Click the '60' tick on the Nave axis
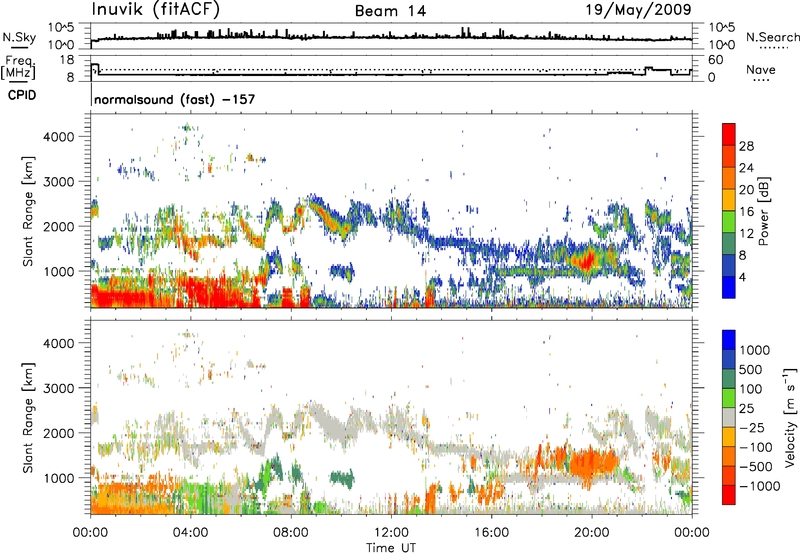The width and height of the screenshot is (800, 554). click(715, 60)
